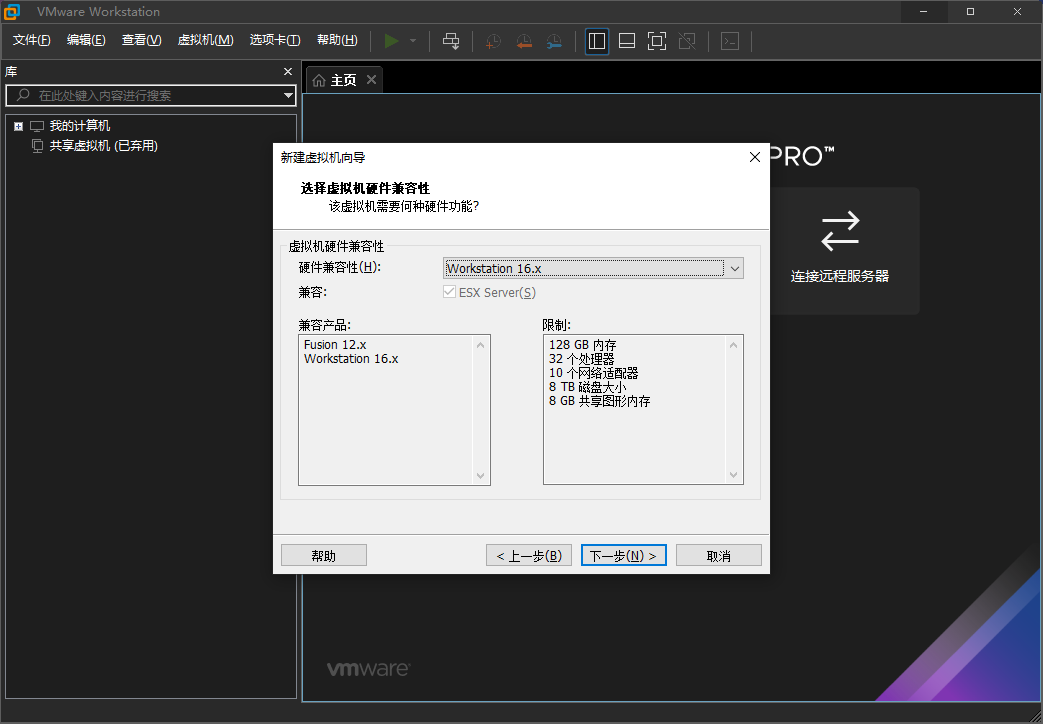Screen dimensions: 1043x724
Task: Switch to the 主页 tab
Action: pyautogui.click(x=344, y=81)
